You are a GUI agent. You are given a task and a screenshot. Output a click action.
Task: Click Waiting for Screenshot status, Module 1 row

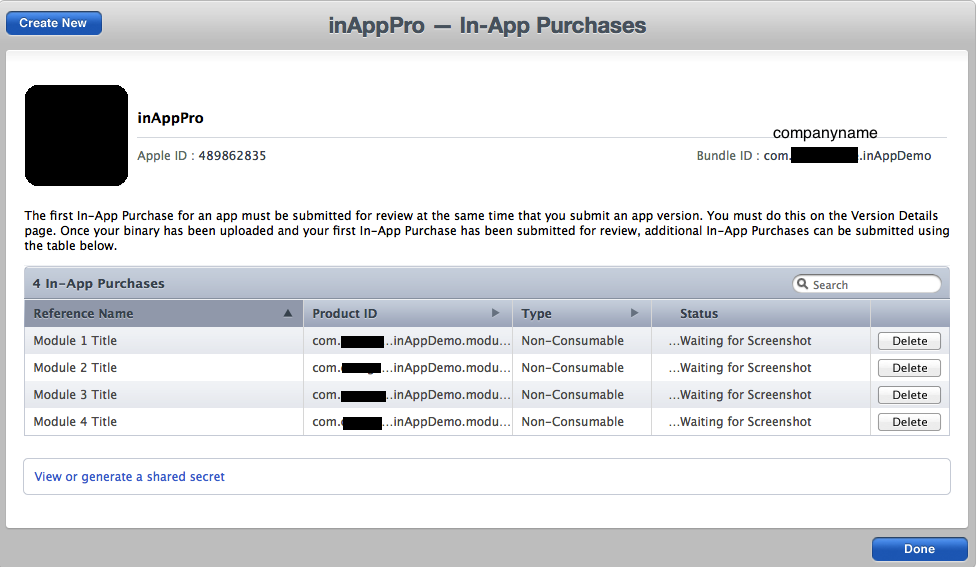tap(740, 341)
